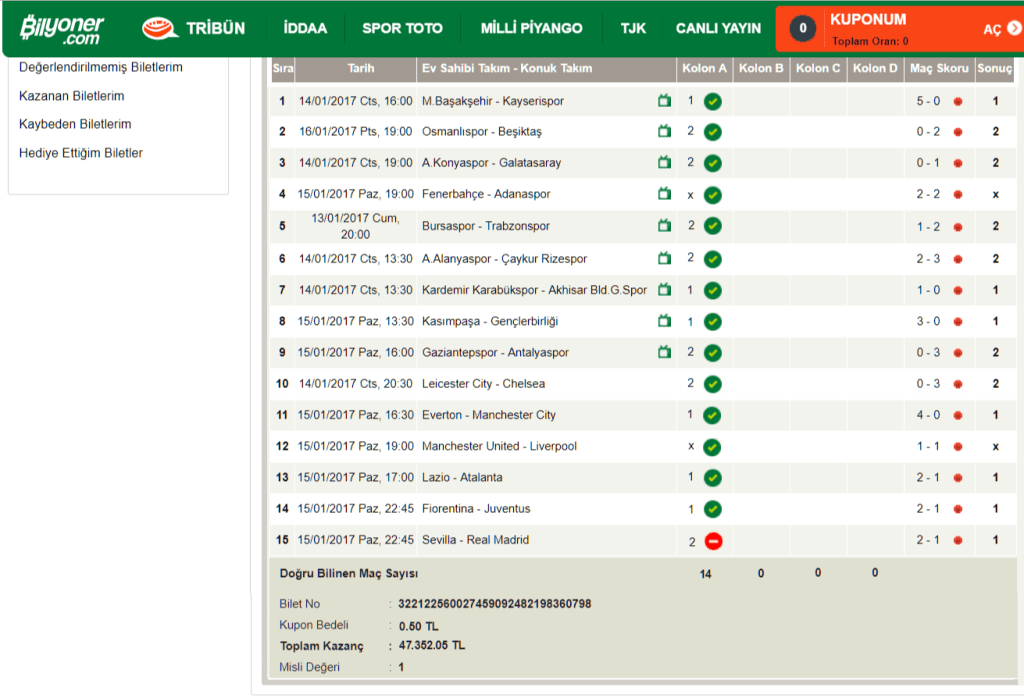This screenshot has height=698, width=1024.
Task: Click the green check for Leicester City - Chelsea
Action: [x=712, y=384]
